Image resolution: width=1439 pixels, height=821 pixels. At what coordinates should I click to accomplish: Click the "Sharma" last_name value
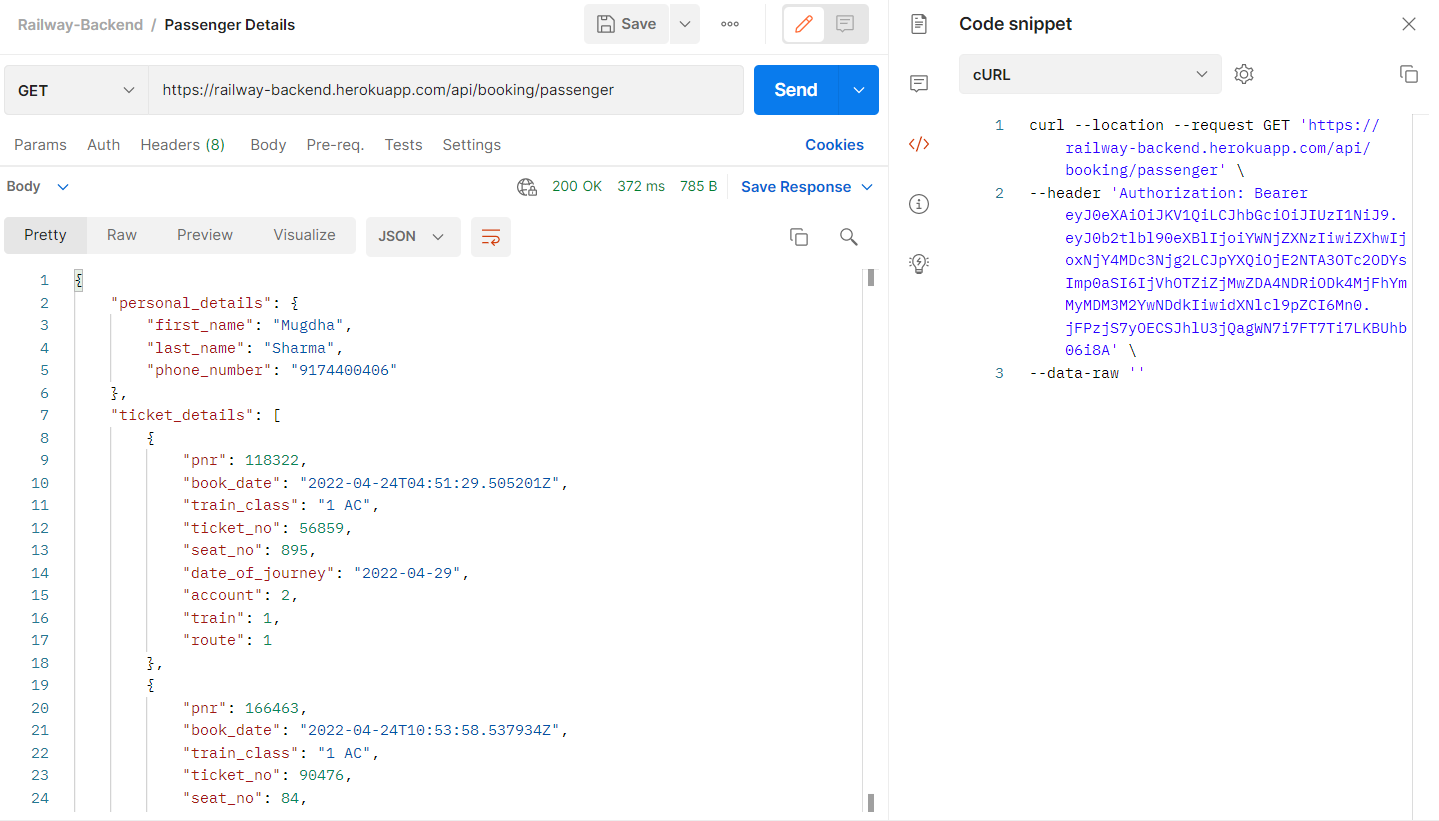click(299, 348)
